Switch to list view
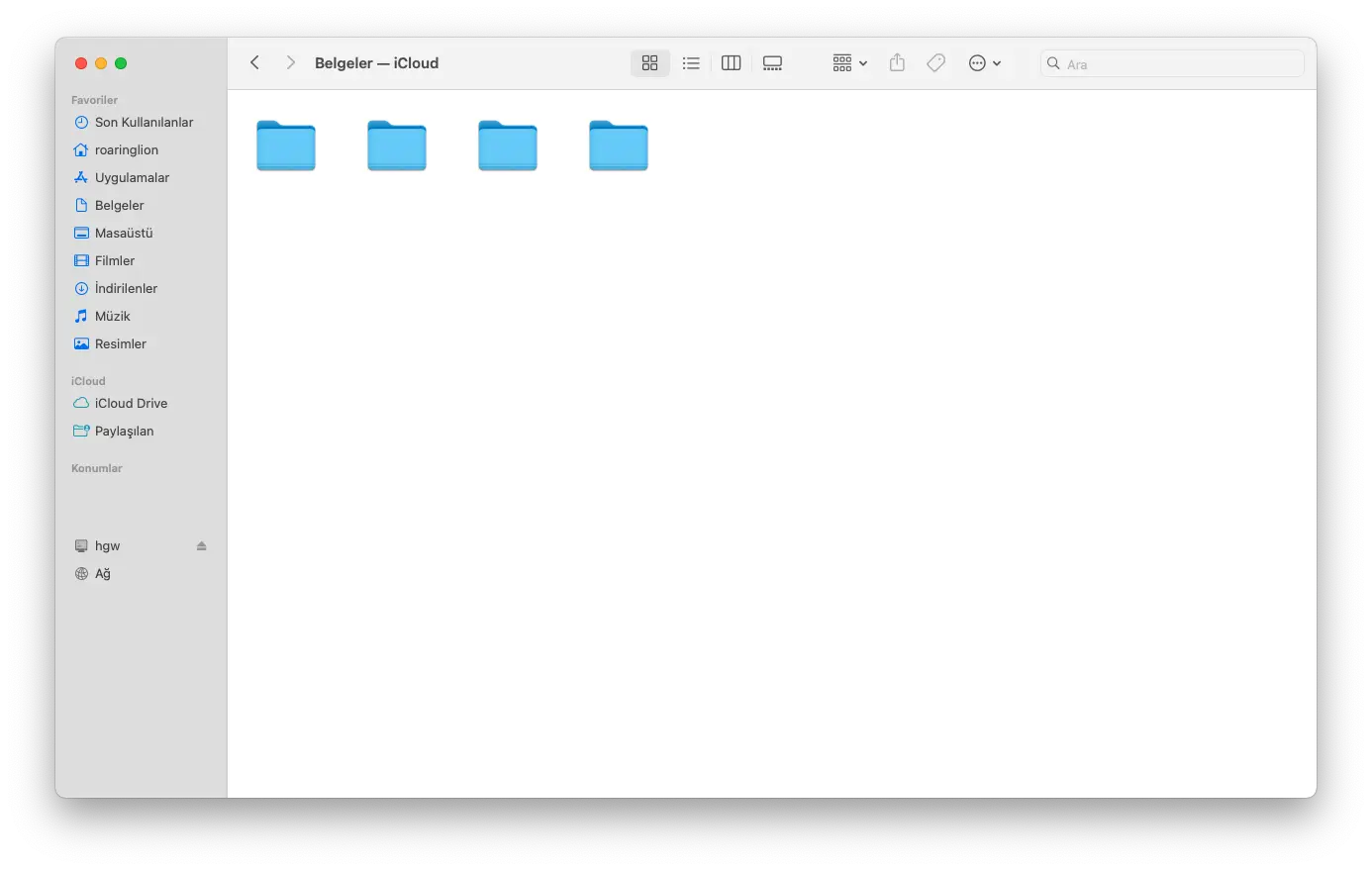This screenshot has height=871, width=1372. (691, 63)
